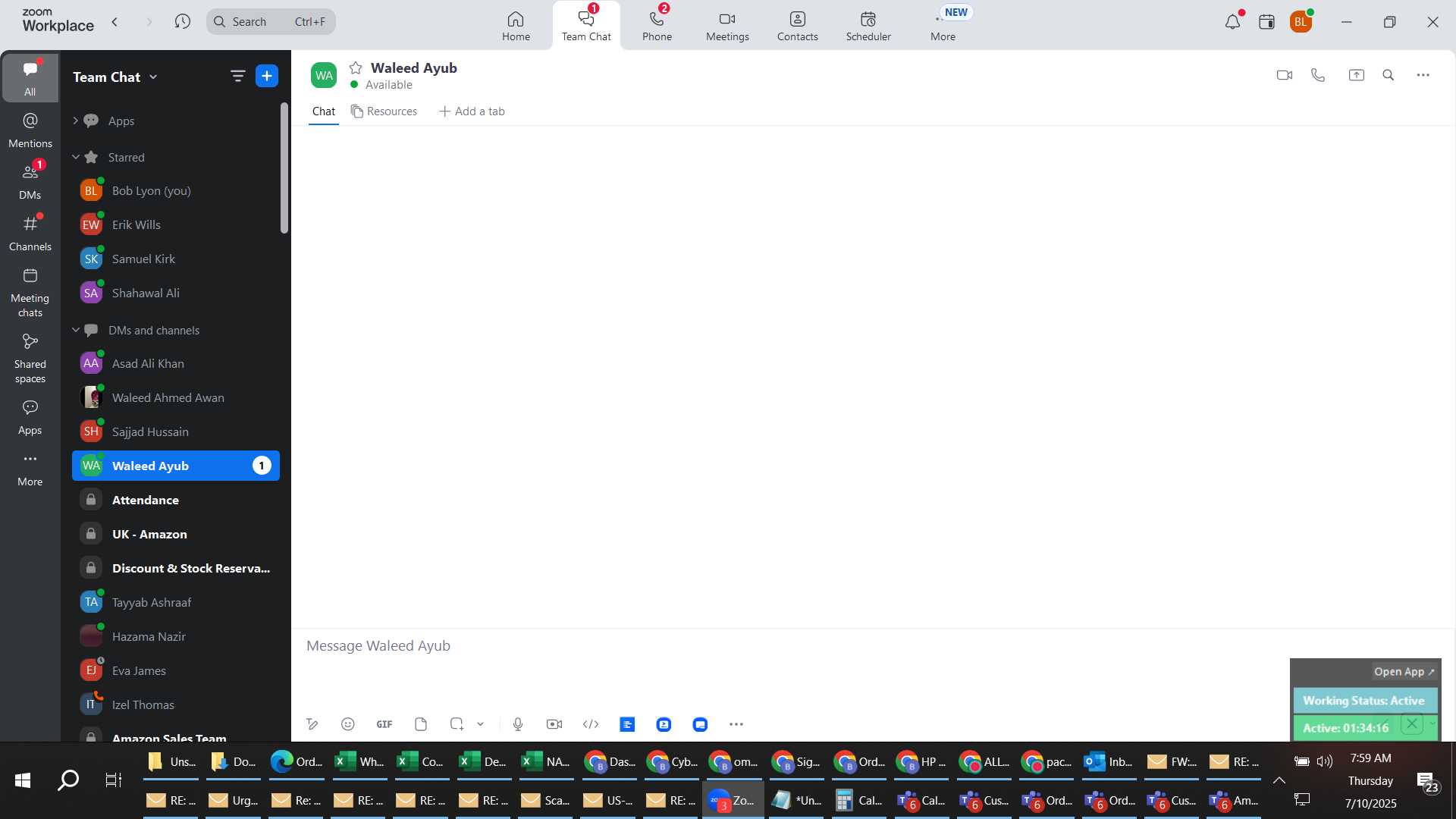Viewport: 1456px width, 819px height.
Task: Go back with the navigation arrow
Action: tap(115, 21)
